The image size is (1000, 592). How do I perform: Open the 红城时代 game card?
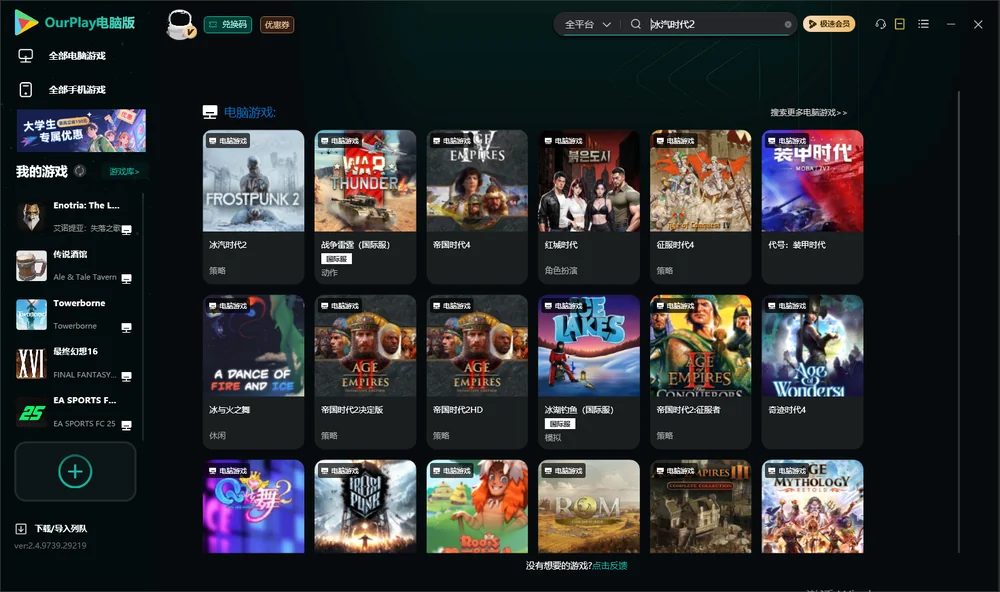[x=589, y=207]
